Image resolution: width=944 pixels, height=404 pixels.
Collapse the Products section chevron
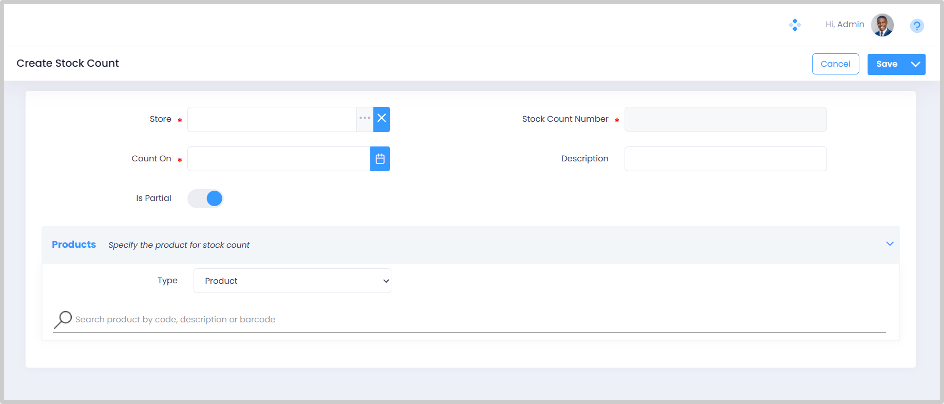tap(890, 244)
